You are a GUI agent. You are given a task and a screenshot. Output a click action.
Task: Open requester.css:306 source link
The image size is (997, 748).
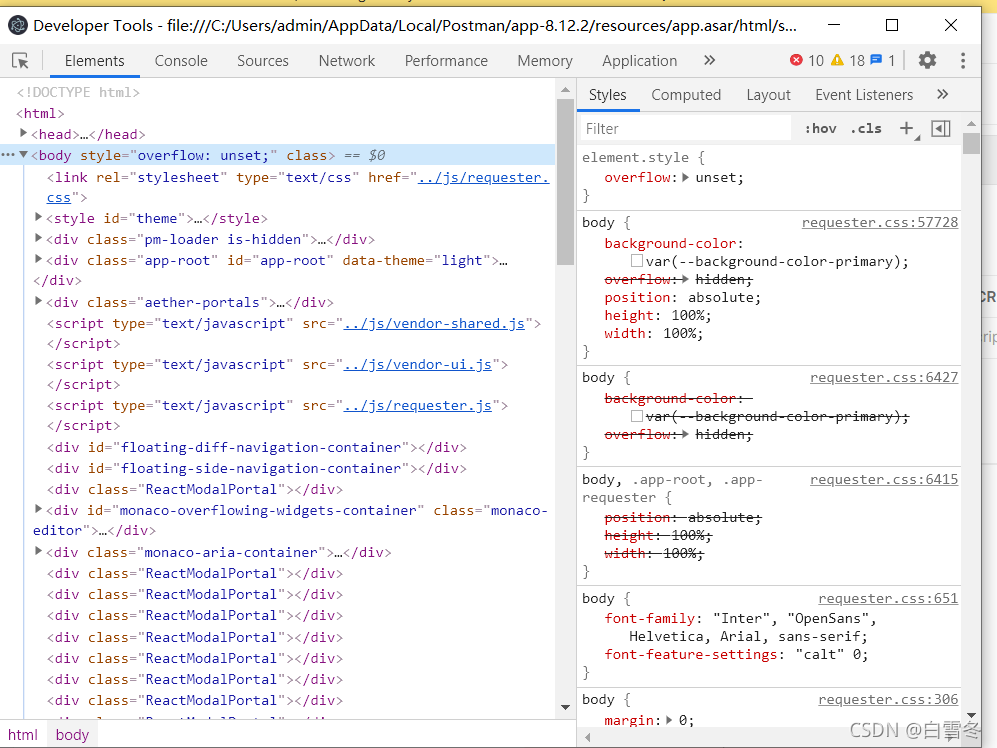click(888, 699)
